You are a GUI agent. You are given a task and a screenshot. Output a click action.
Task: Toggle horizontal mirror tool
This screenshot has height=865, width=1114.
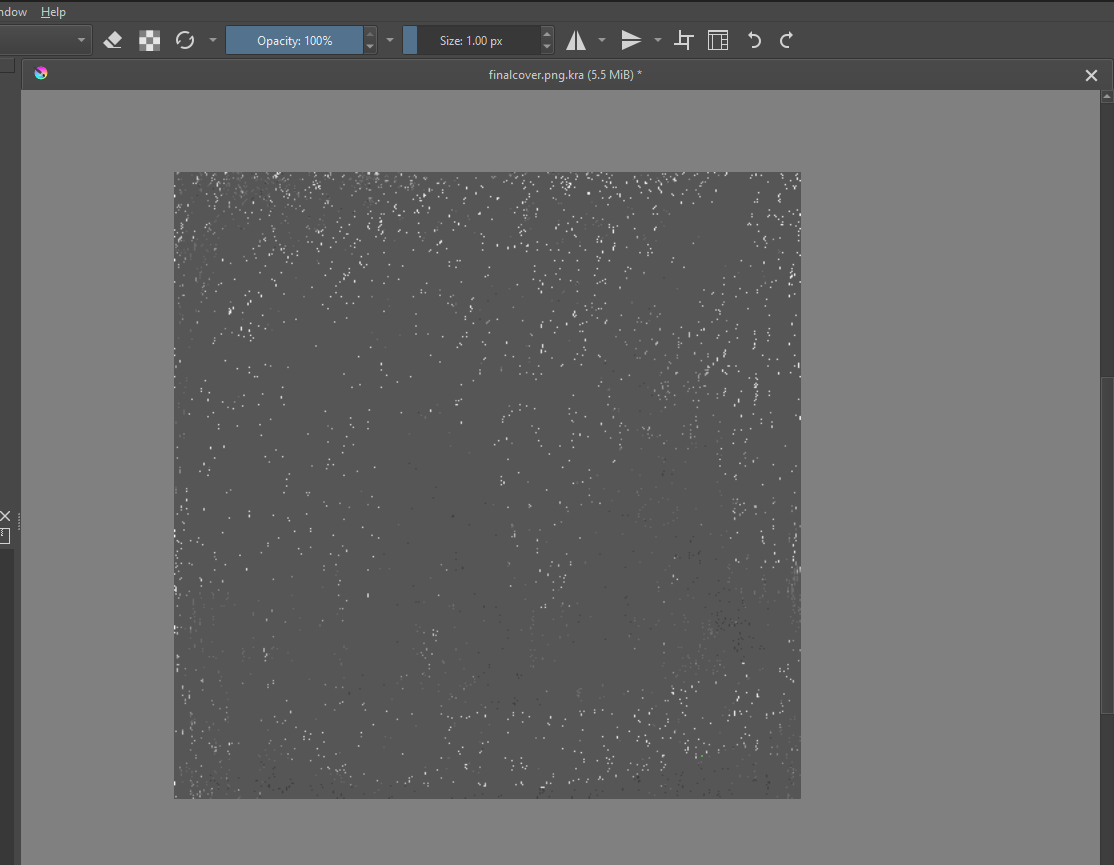576,40
